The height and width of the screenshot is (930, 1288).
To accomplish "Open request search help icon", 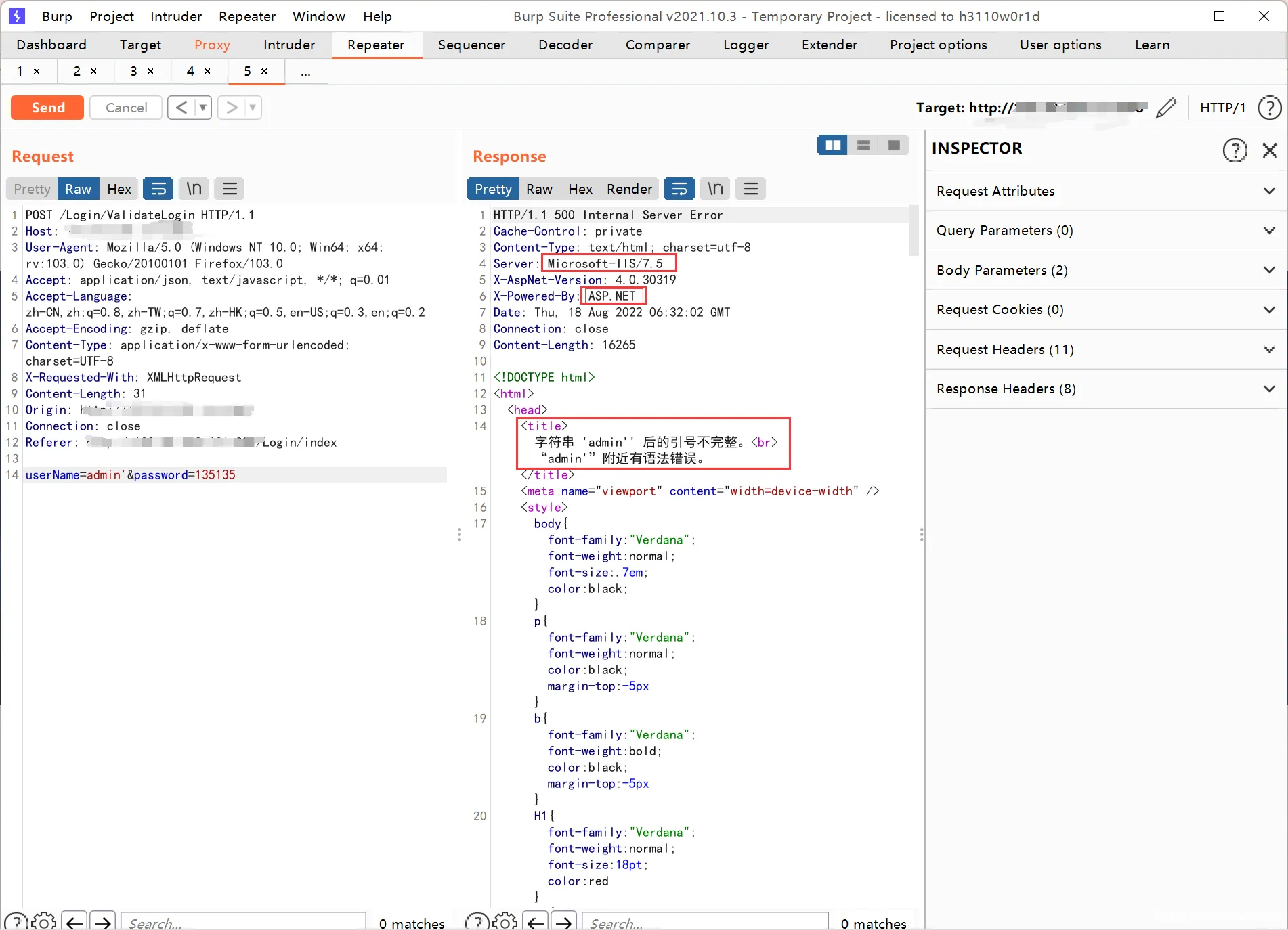I will click(16, 922).
